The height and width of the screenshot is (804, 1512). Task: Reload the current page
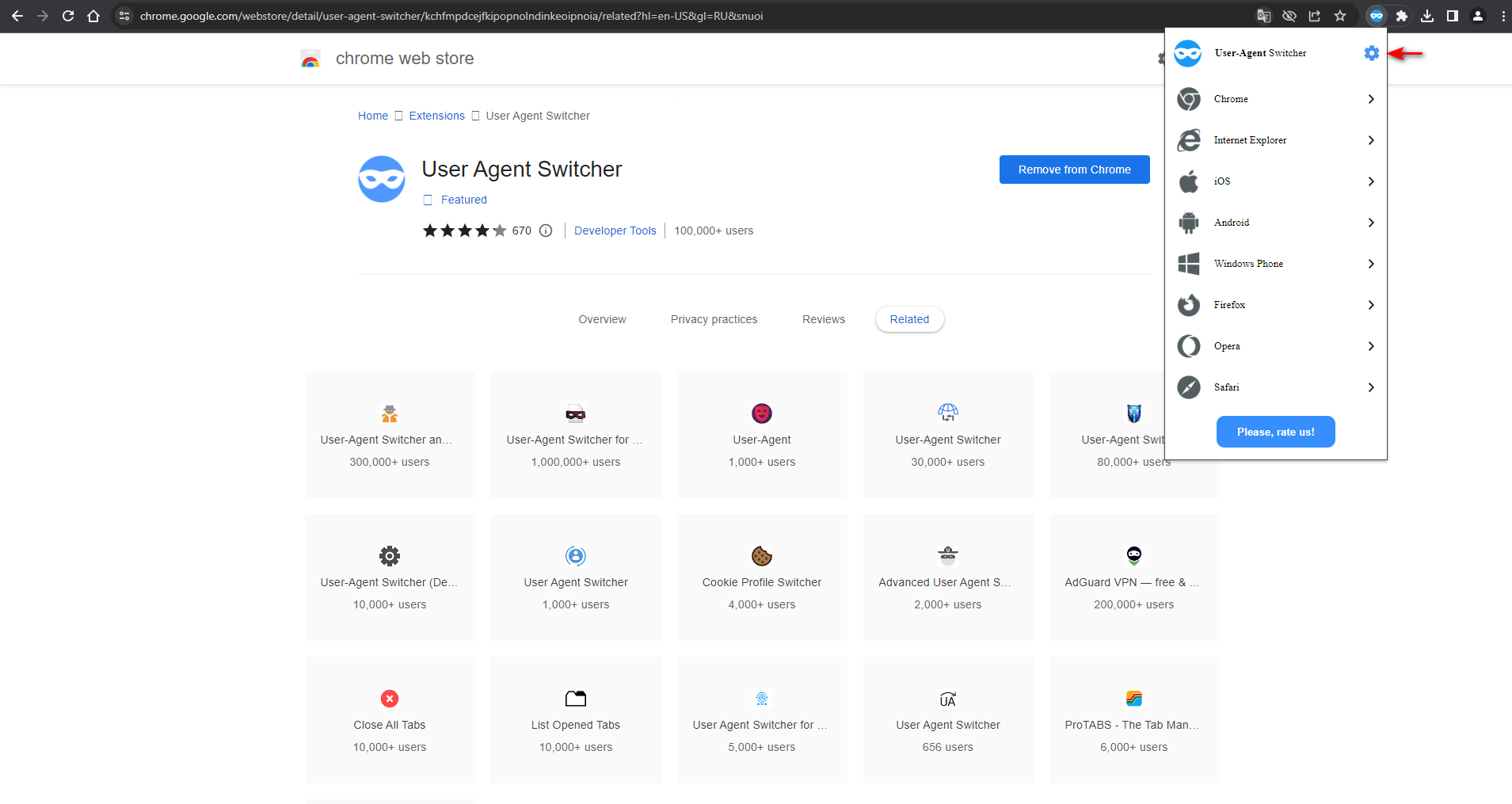[x=68, y=16]
